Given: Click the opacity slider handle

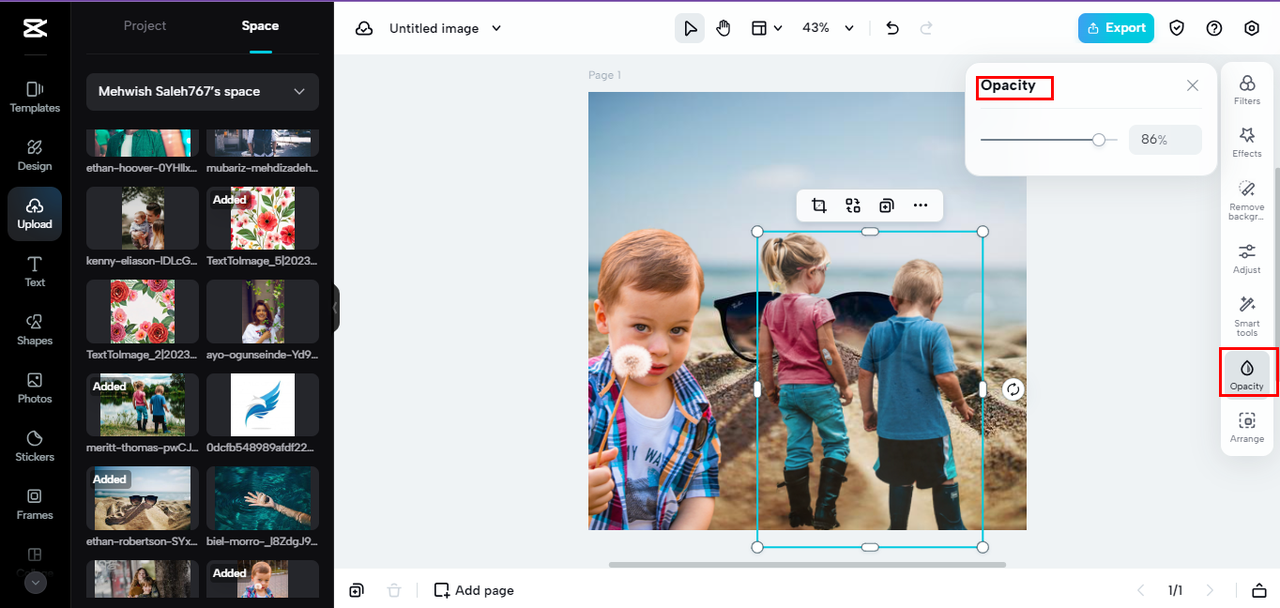Looking at the screenshot, I should [1099, 140].
